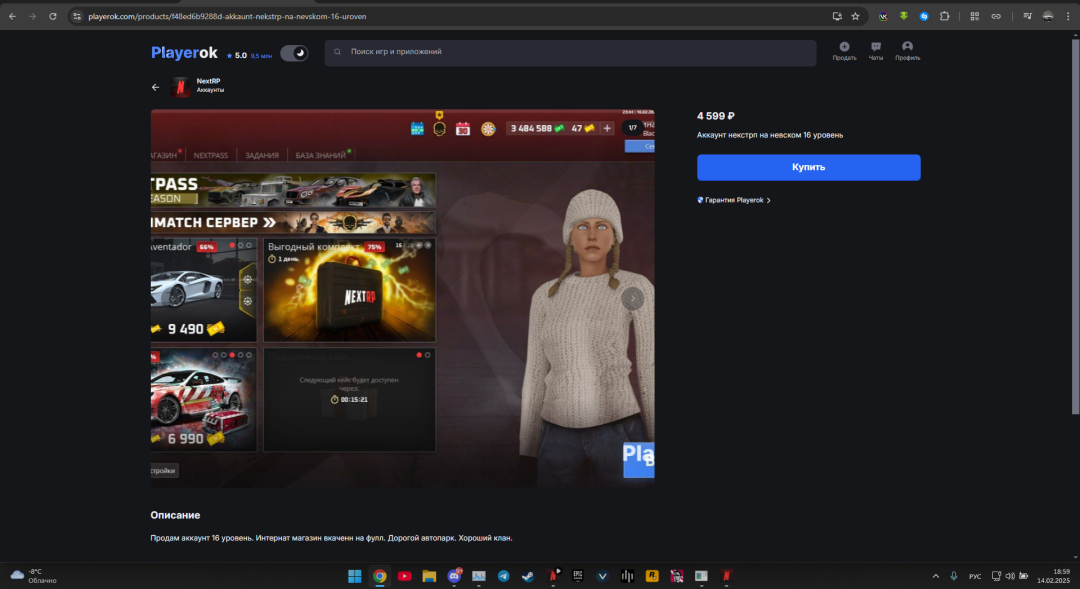Reload the page in browser toolbar
The width and height of the screenshot is (1080, 589).
click(52, 17)
